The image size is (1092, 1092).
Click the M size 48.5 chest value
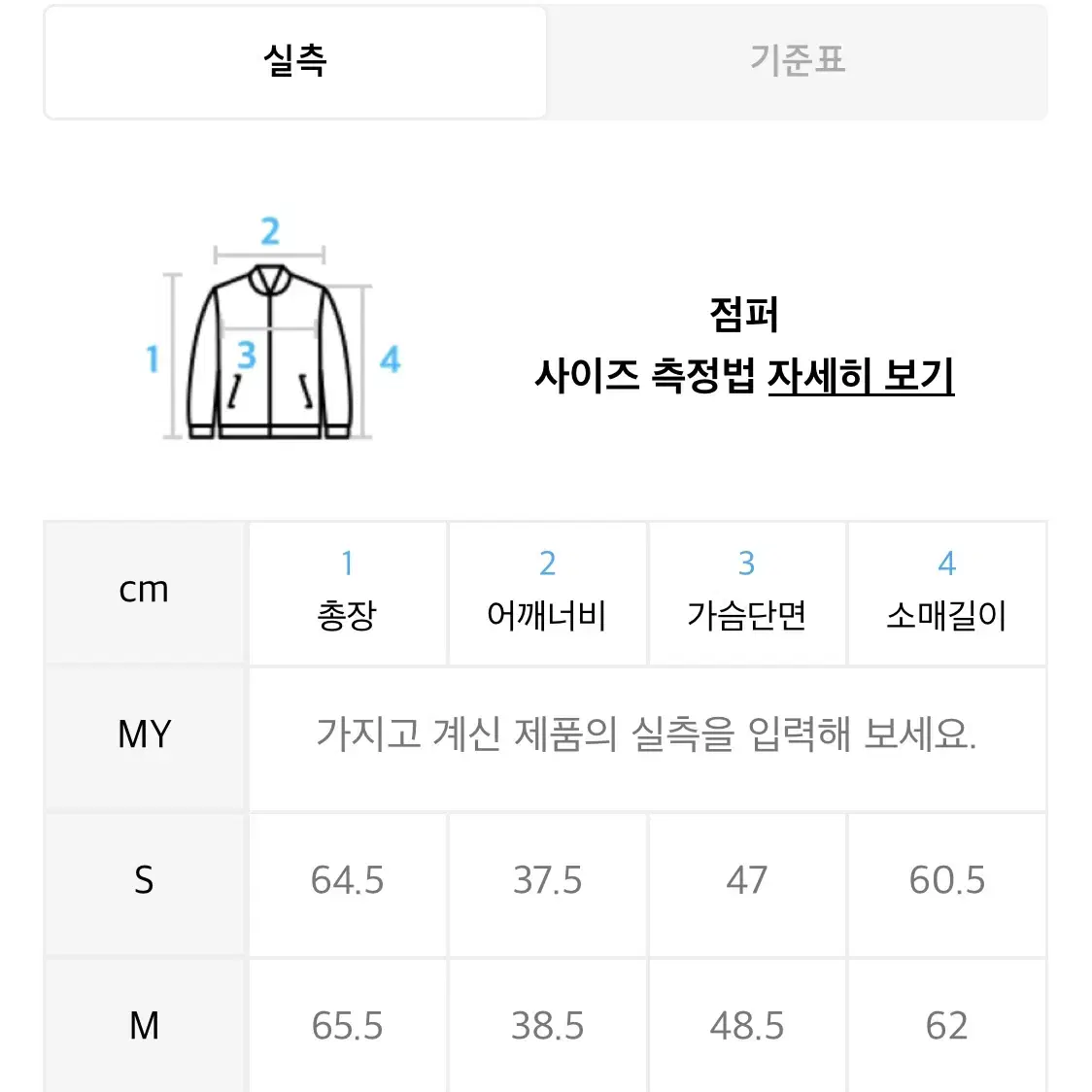pos(747,1027)
